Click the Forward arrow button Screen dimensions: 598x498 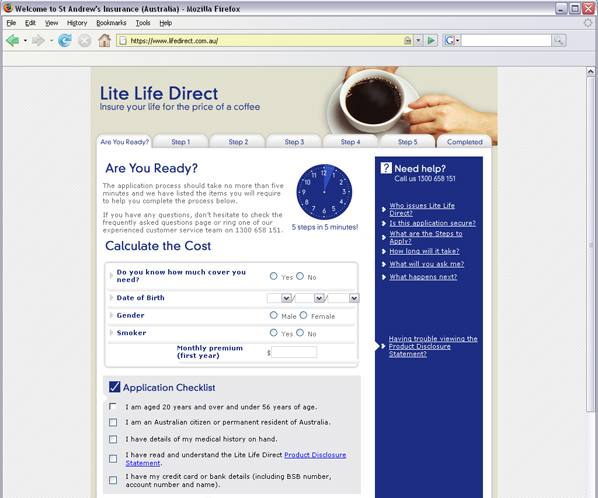coord(38,40)
